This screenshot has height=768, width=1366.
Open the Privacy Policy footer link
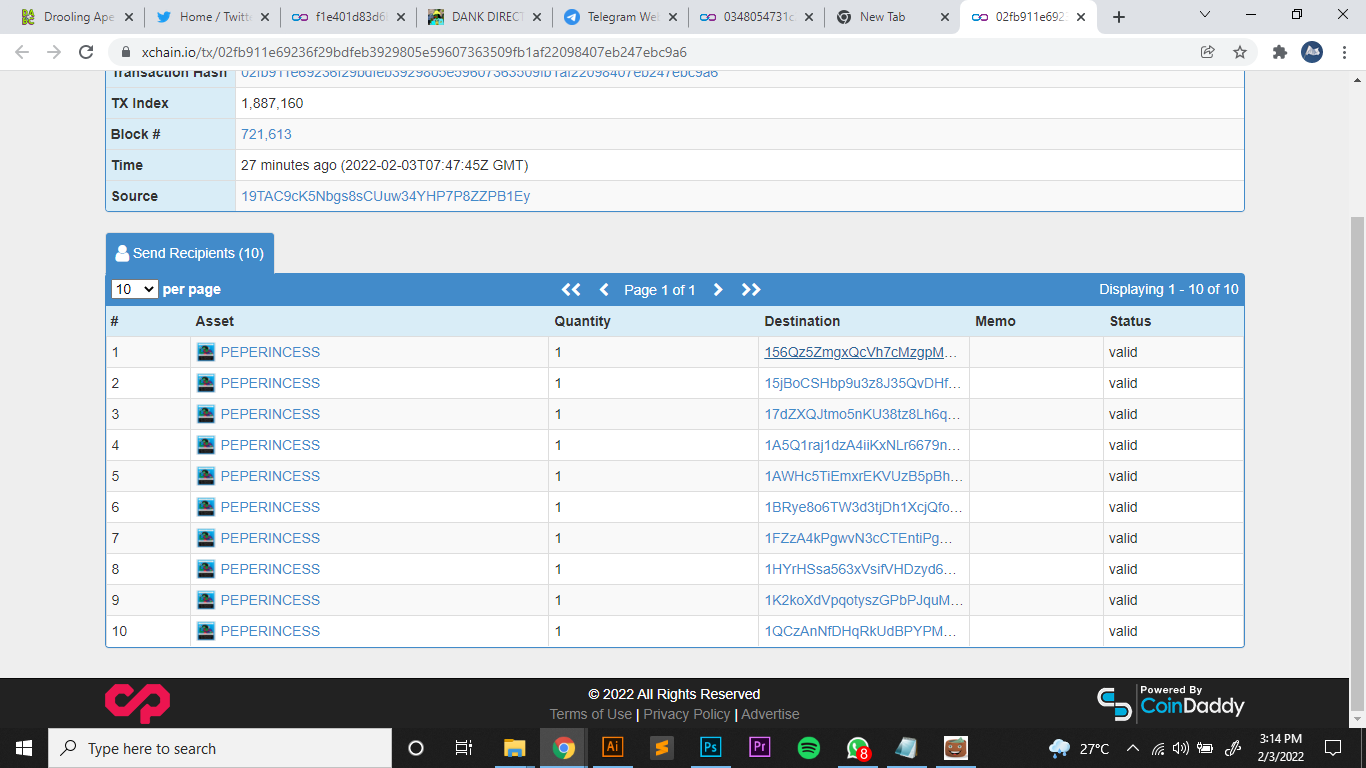(687, 714)
